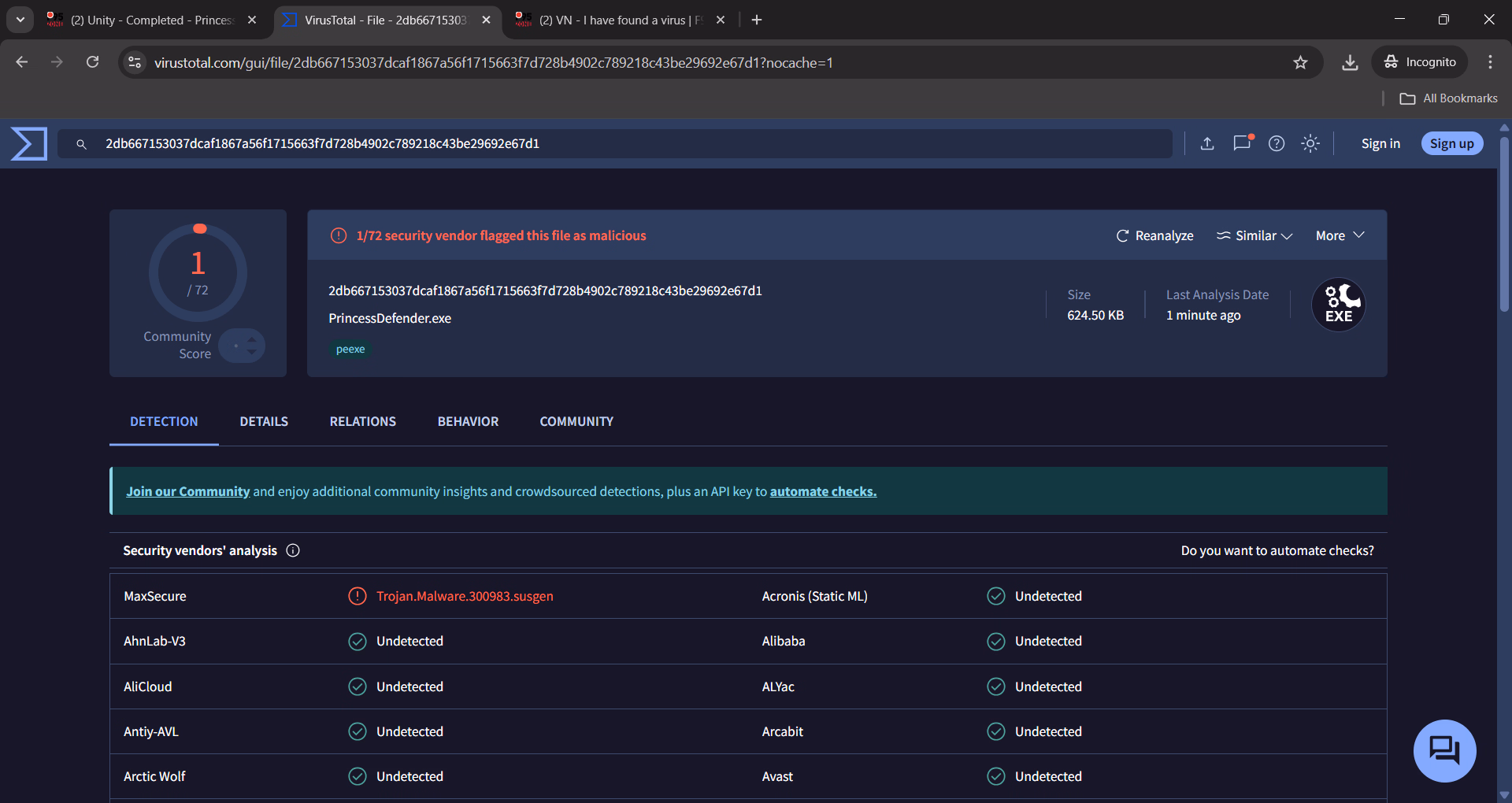The height and width of the screenshot is (803, 1512).
Task: Toggle the light/dark theme sun icon
Action: click(1310, 143)
